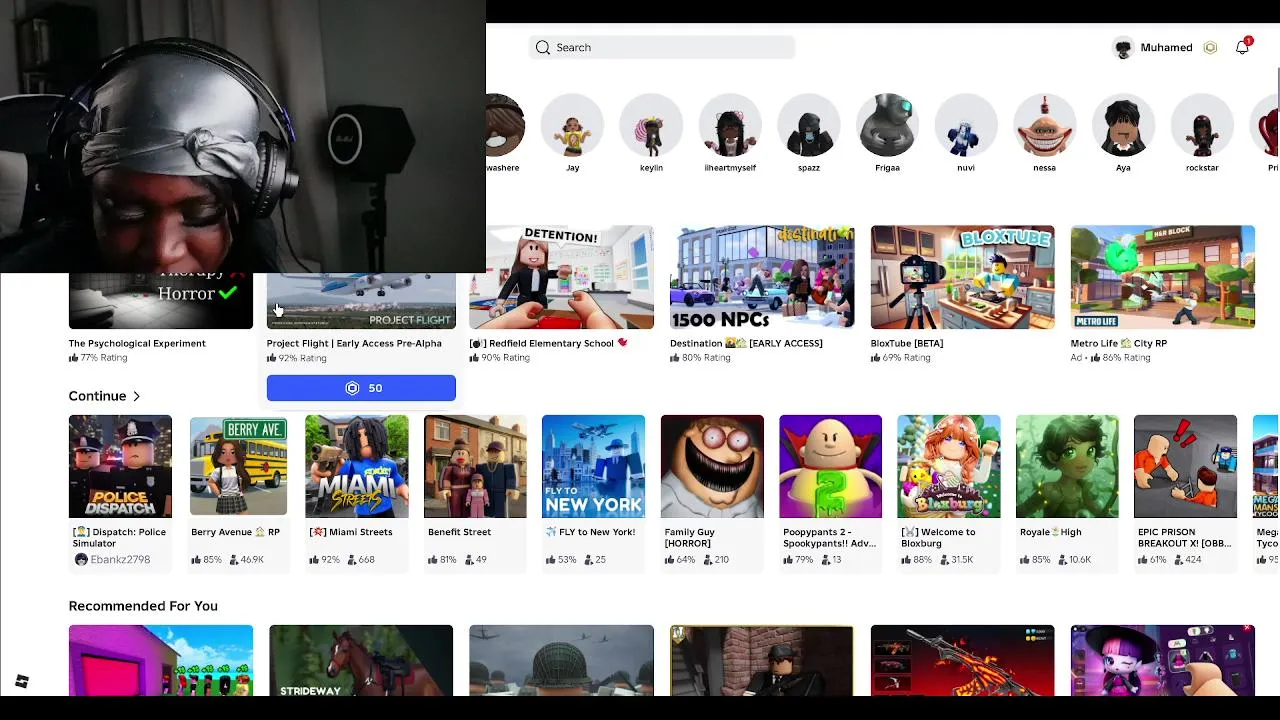The height and width of the screenshot is (720, 1280).
Task: Click the Roblox logo in the bottom corner
Action: point(22,682)
